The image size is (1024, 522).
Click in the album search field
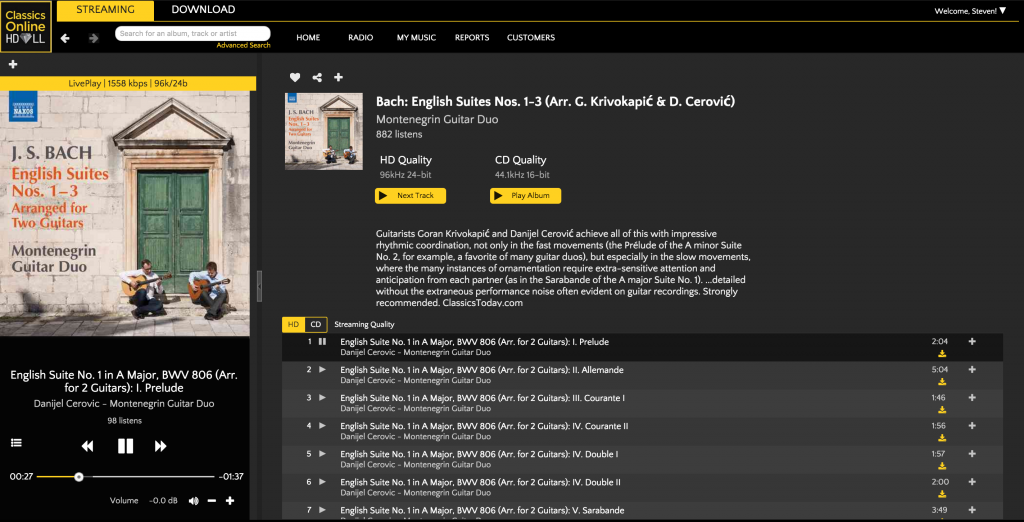click(193, 33)
